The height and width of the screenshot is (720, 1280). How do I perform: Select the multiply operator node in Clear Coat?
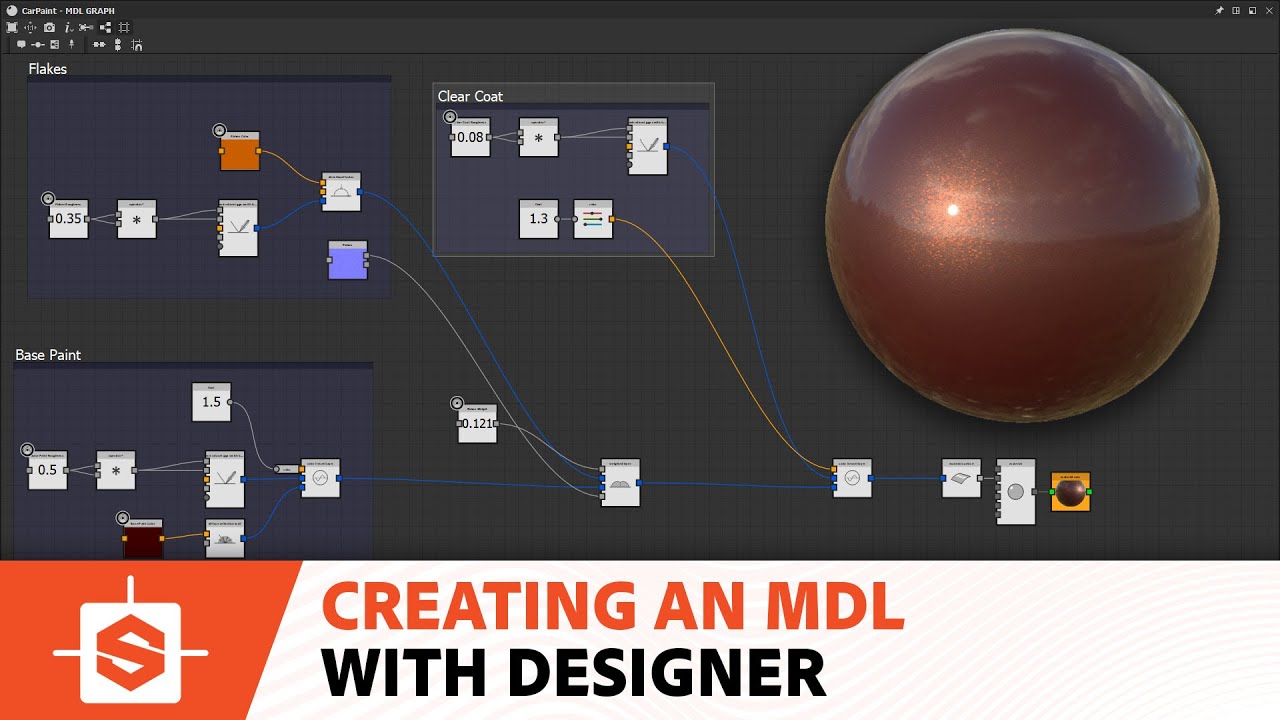click(539, 137)
